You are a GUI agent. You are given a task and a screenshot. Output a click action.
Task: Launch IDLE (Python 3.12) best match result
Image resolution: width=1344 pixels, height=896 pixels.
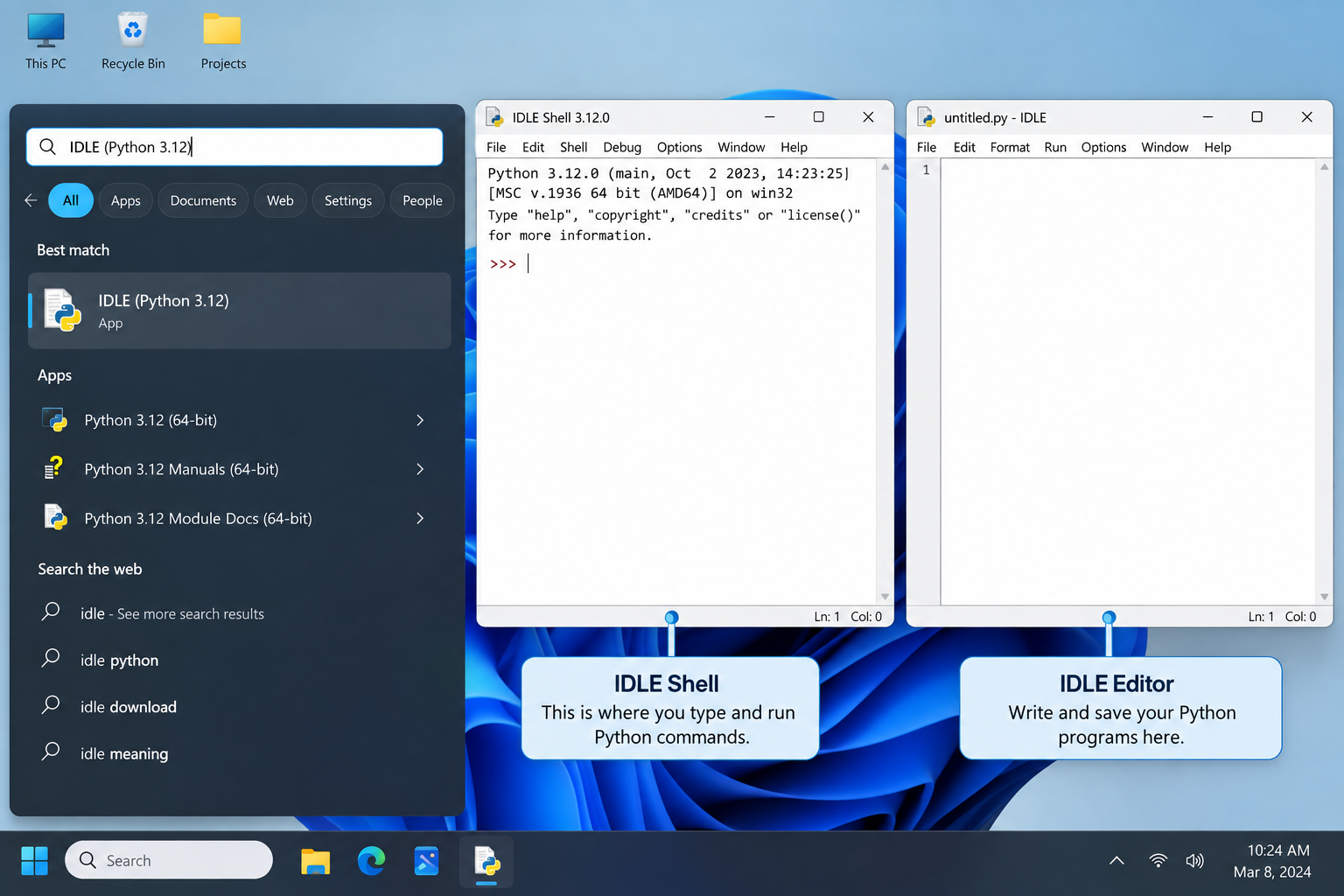(x=240, y=311)
